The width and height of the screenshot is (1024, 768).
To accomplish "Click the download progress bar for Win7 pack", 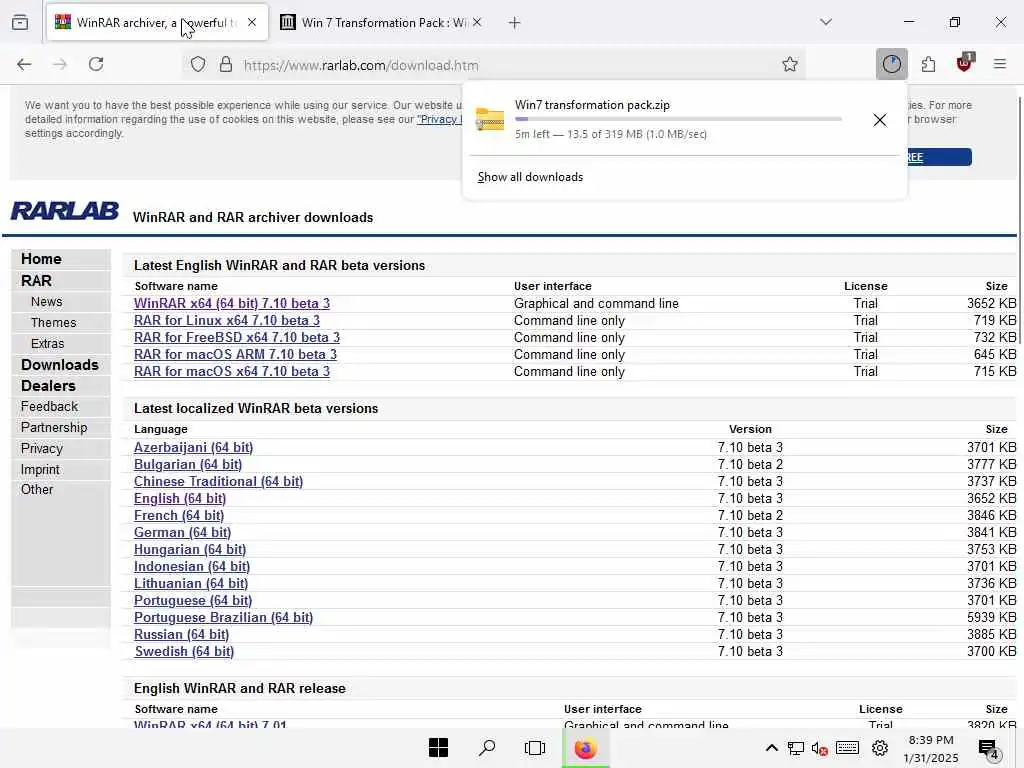I will 678,120.
